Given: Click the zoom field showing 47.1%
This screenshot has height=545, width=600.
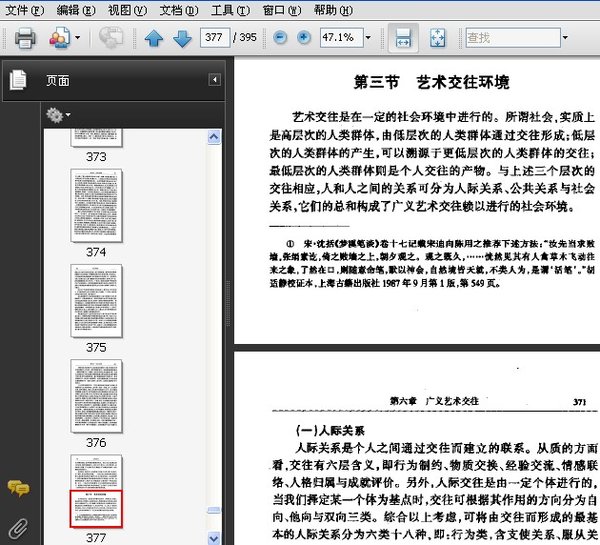Looking at the screenshot, I should [341, 38].
